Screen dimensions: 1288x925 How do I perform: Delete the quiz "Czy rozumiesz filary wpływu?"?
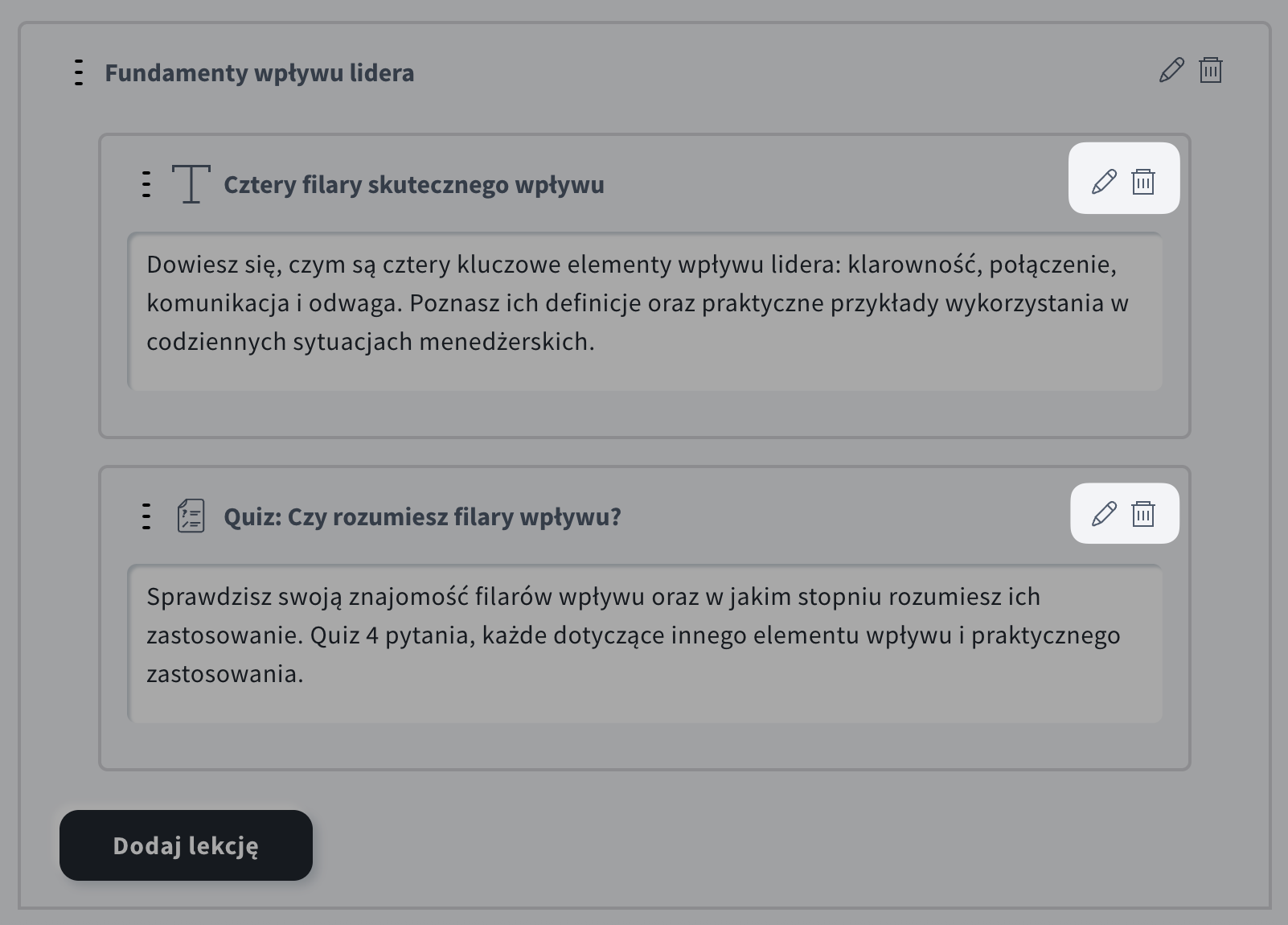[x=1145, y=512]
